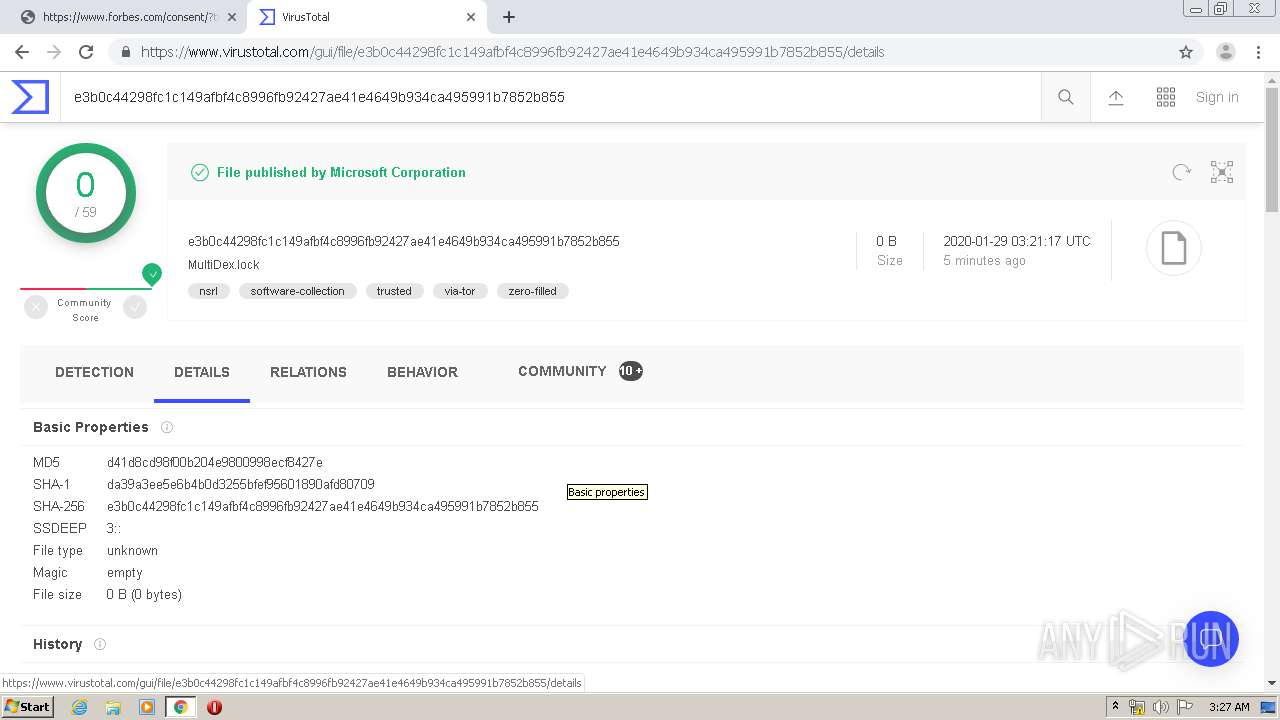Click Basic Properties info icon
The height and width of the screenshot is (720, 1280).
pos(167,427)
